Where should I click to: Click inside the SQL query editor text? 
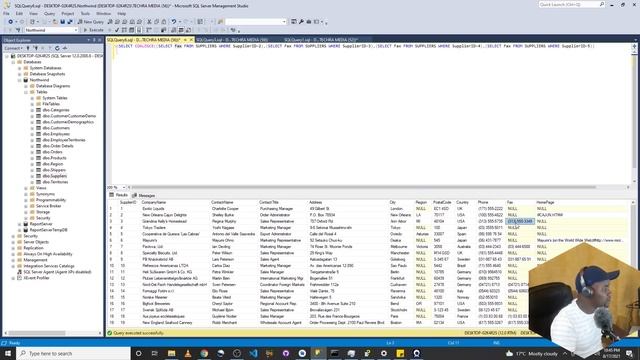coord(355,46)
